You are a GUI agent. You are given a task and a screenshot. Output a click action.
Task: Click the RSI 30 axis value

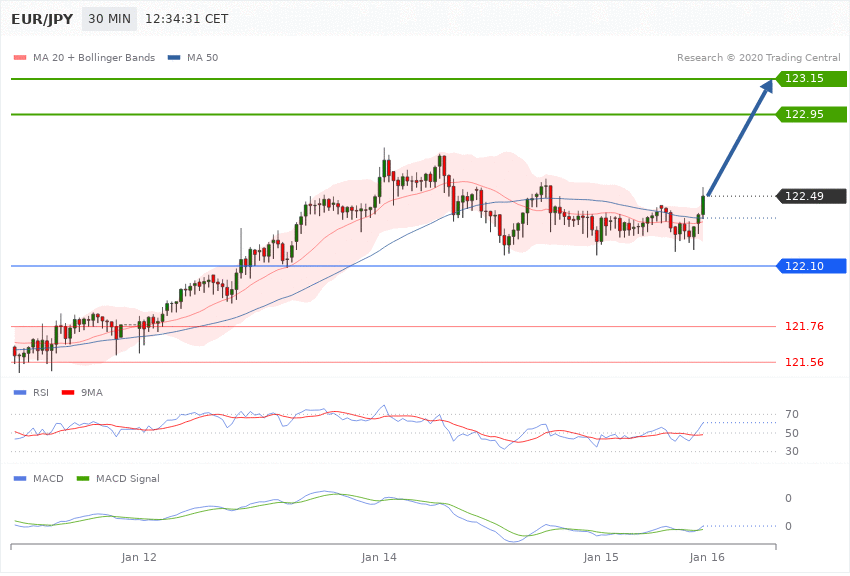tap(791, 451)
